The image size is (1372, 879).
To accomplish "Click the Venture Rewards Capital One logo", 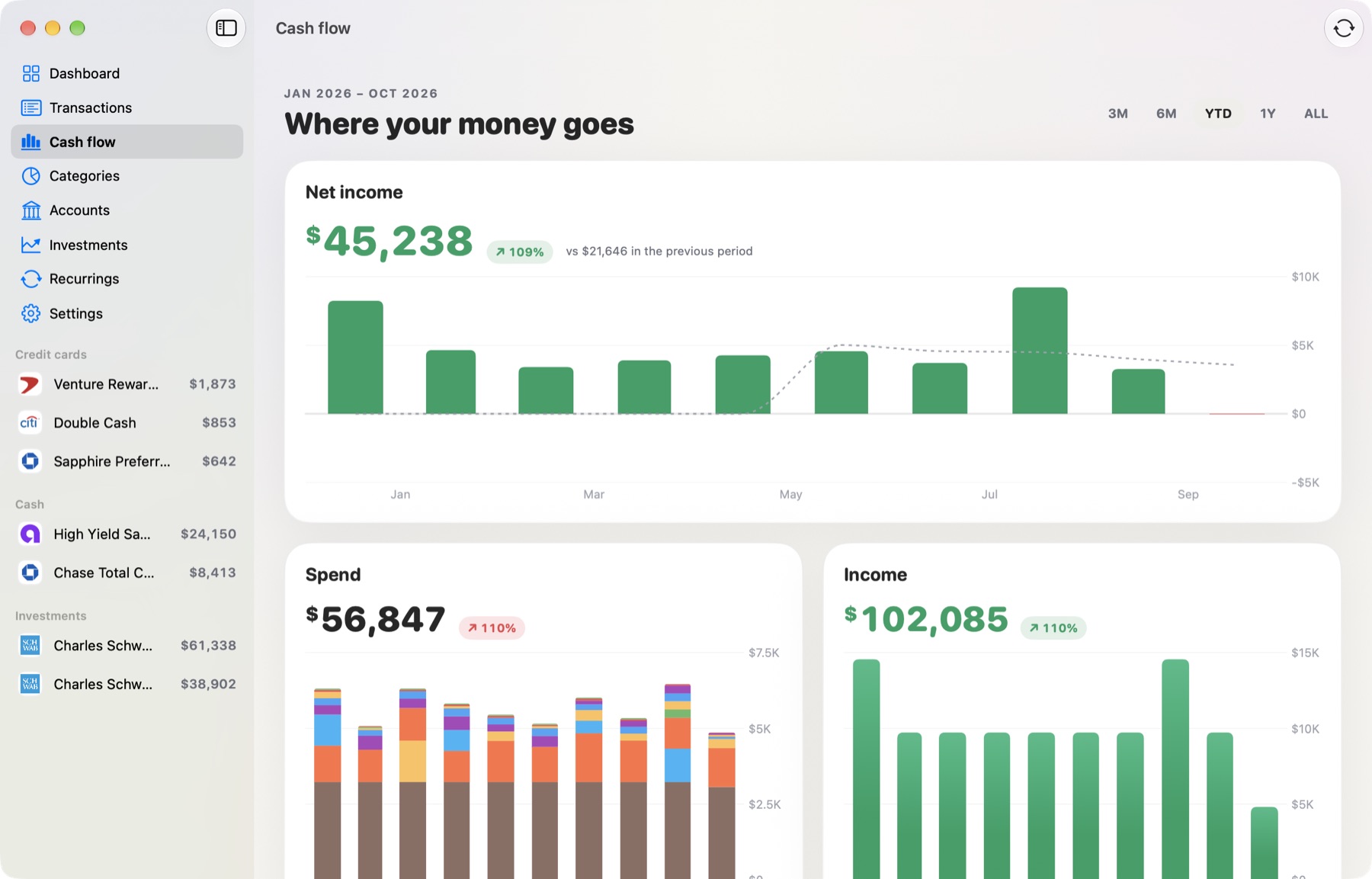I will 30,384.
